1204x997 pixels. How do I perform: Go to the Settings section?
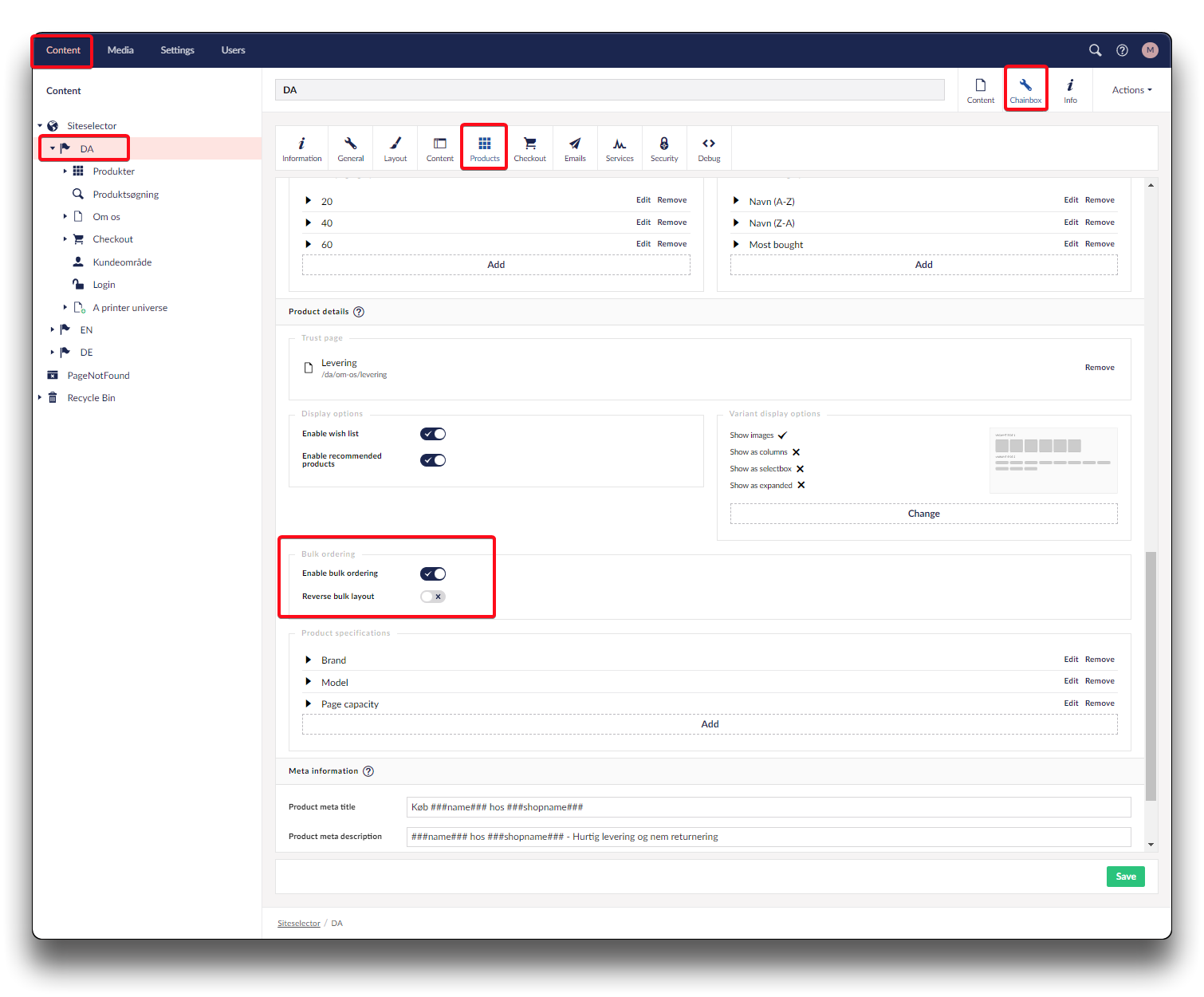click(x=177, y=50)
